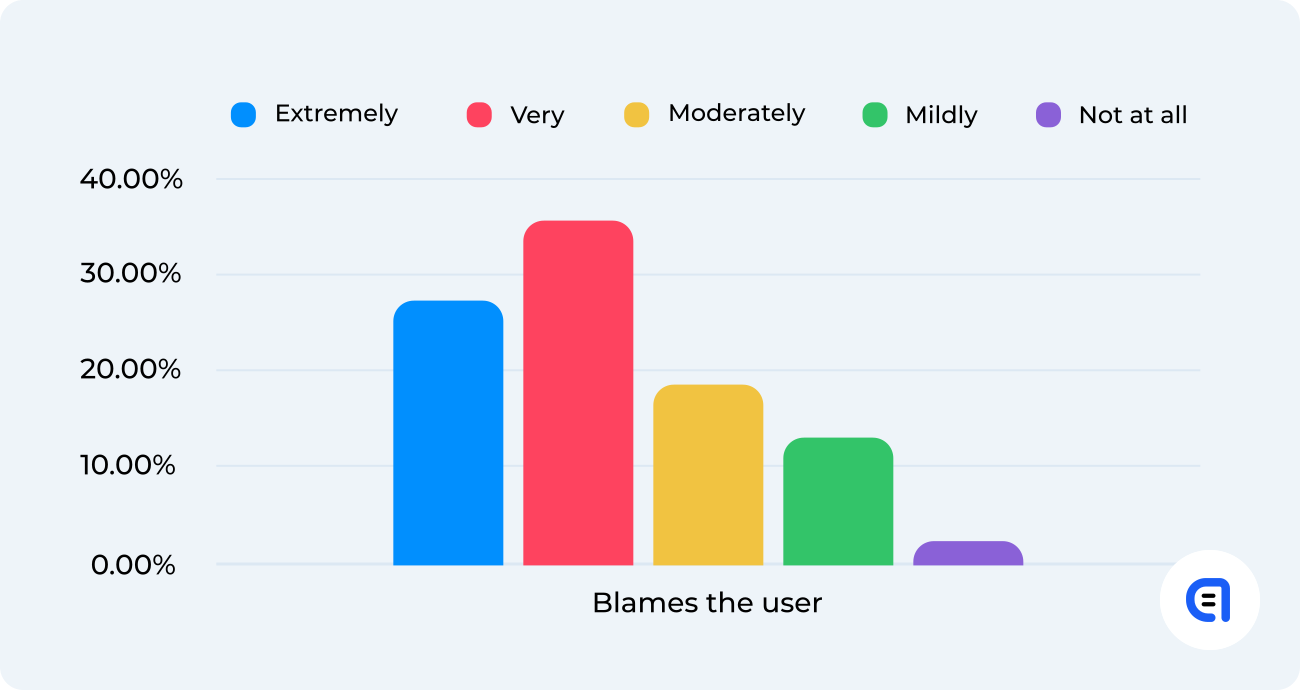The width and height of the screenshot is (1300, 690).
Task: Click the yellow Moderately bar
Action: (x=708, y=475)
